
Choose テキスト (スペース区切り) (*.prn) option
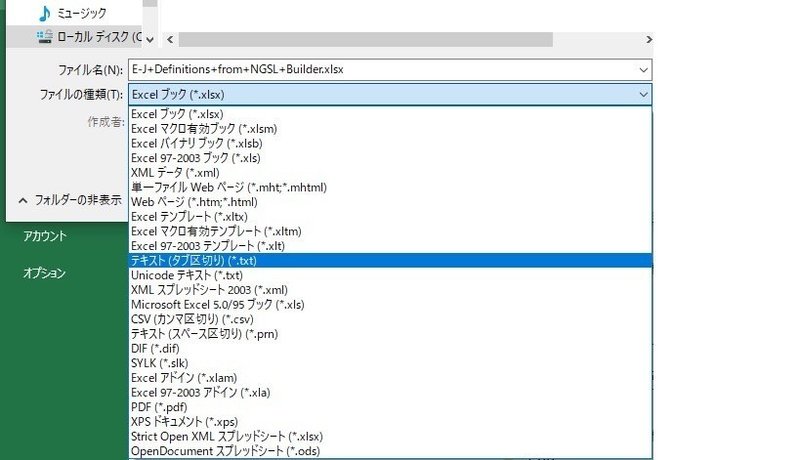390,334
